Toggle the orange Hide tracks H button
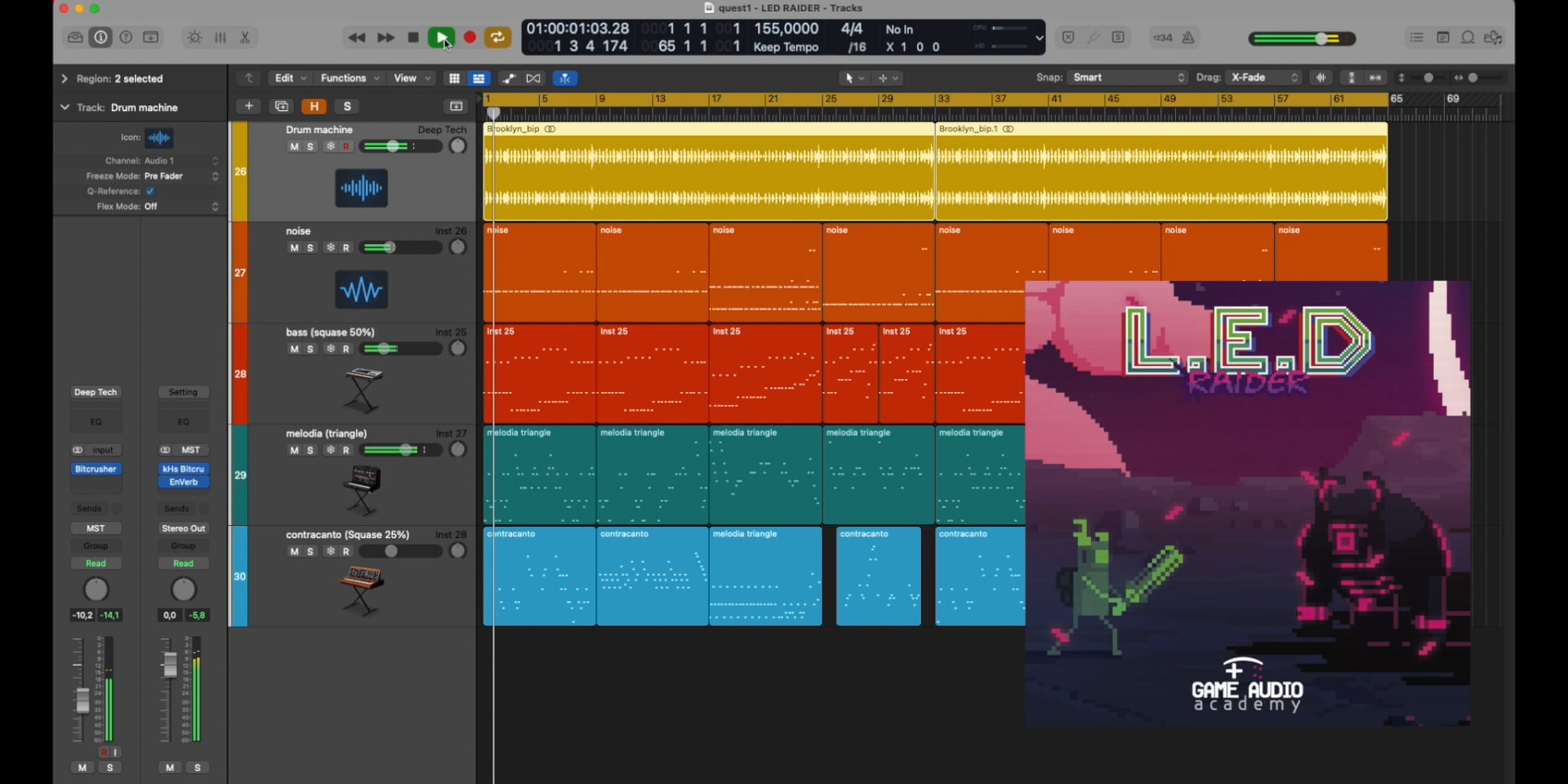 pos(314,106)
